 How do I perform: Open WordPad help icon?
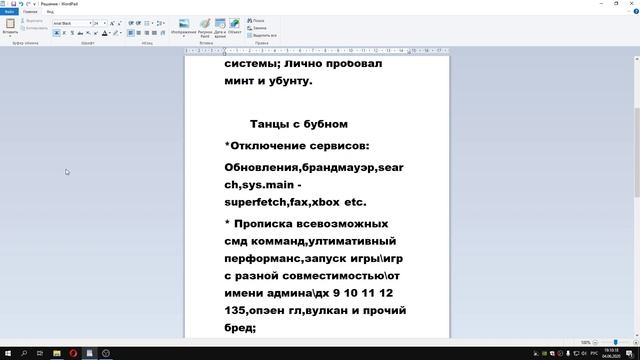(636, 11)
